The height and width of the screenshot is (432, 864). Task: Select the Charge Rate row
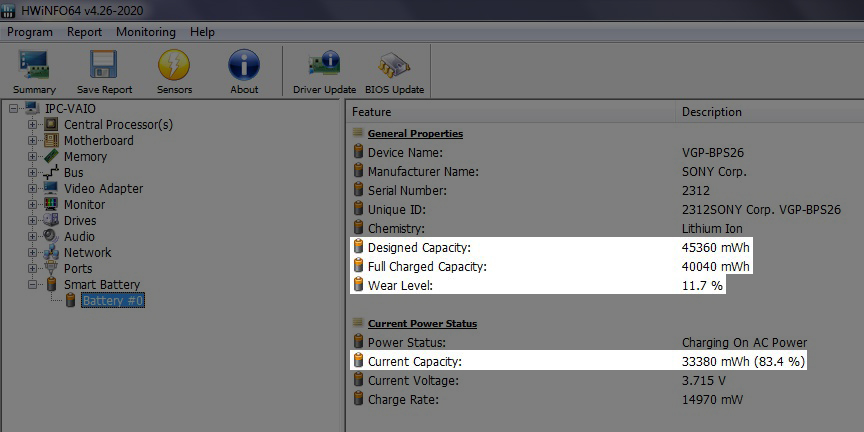tap(606, 399)
